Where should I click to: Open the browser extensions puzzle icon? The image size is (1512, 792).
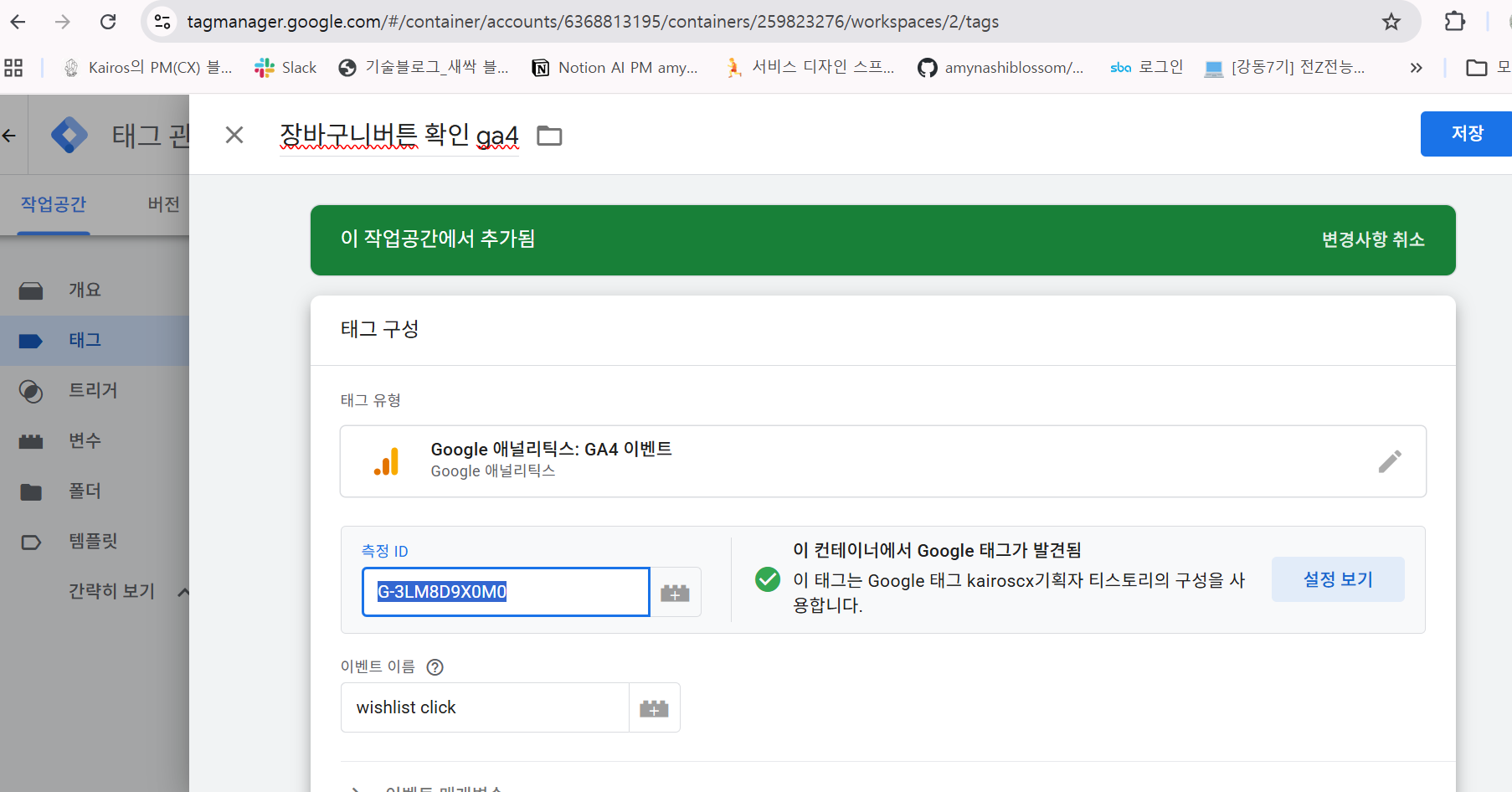click(1455, 22)
